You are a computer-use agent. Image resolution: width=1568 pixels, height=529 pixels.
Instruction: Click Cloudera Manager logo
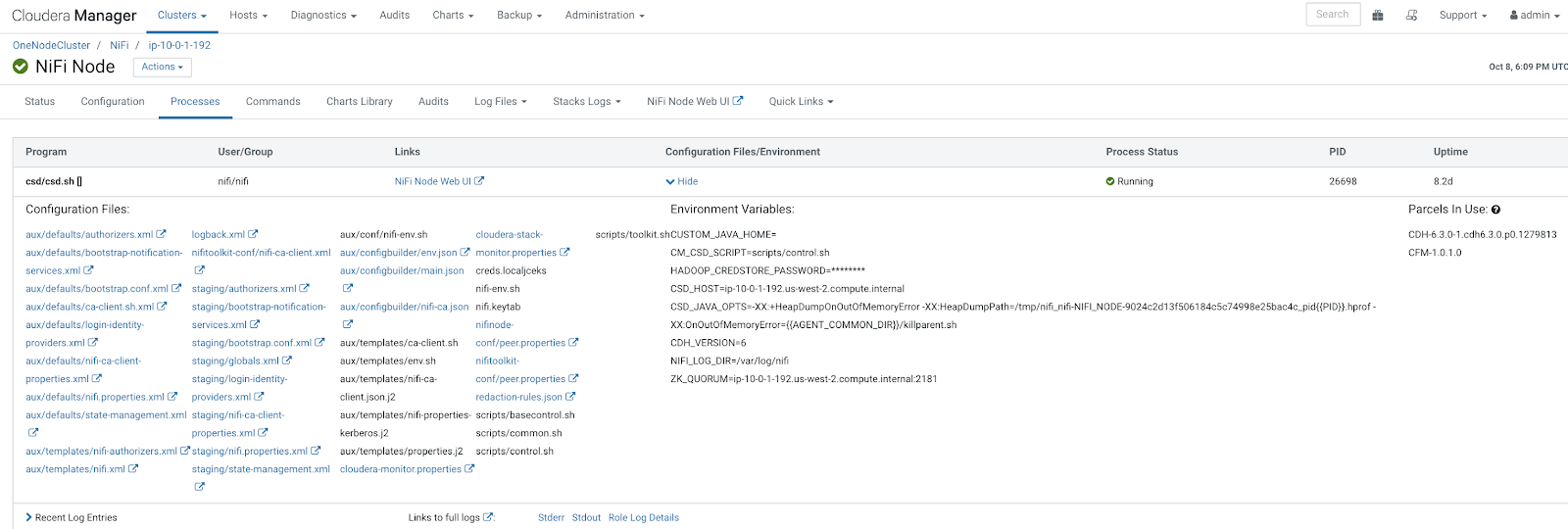click(x=74, y=16)
